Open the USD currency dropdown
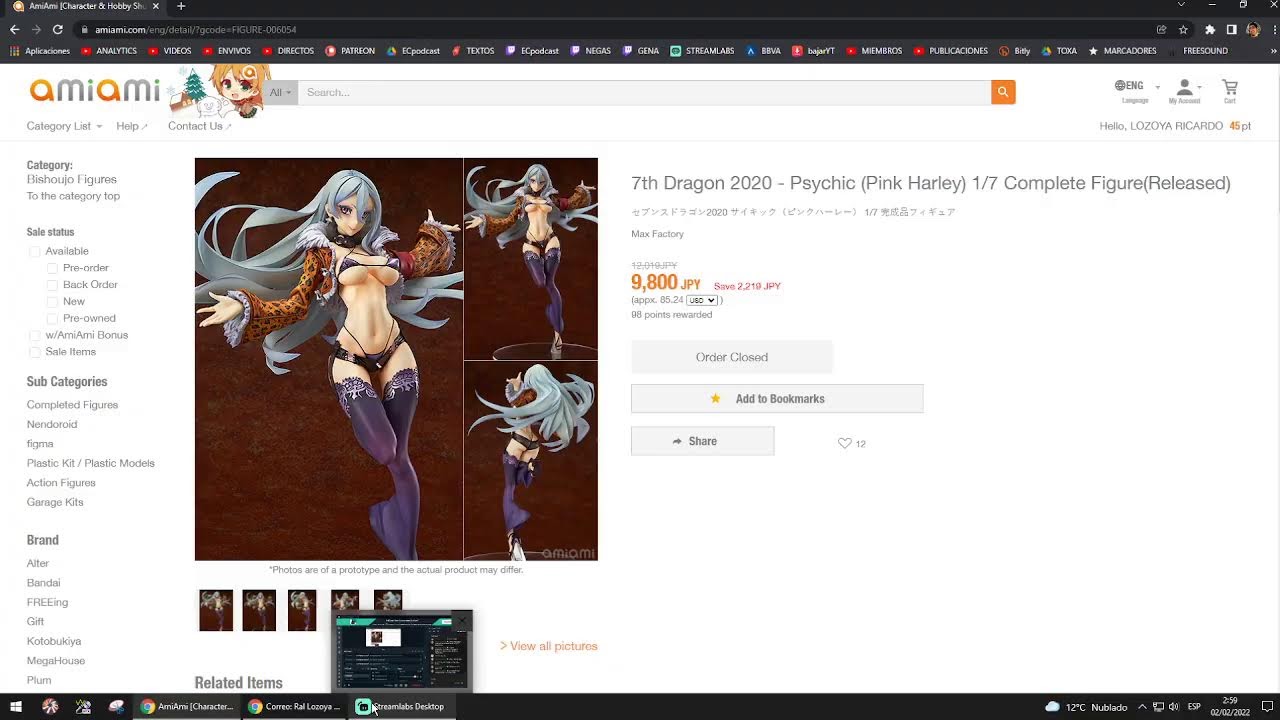1280x720 pixels. 702,300
